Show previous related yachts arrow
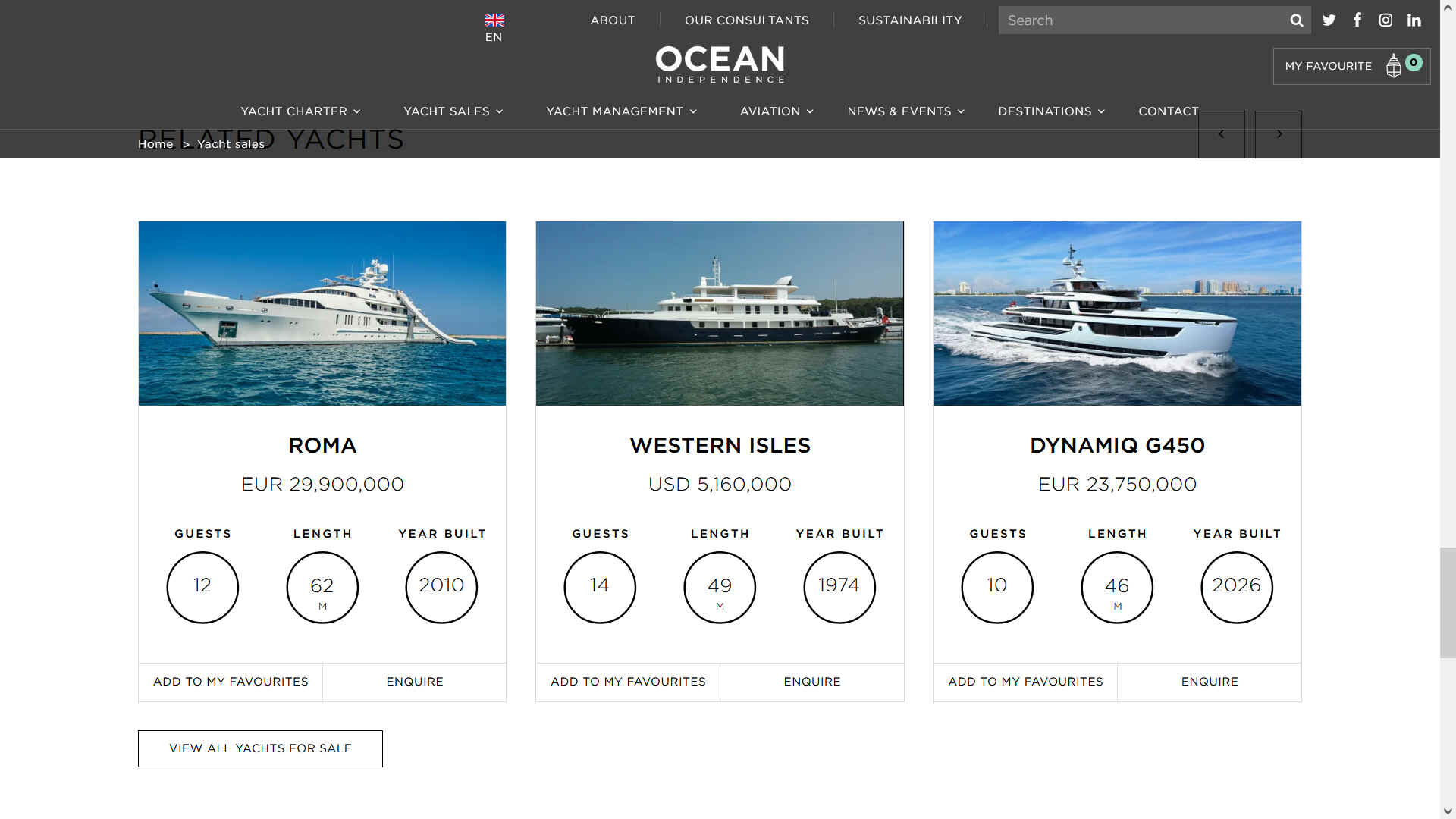 1222,134
